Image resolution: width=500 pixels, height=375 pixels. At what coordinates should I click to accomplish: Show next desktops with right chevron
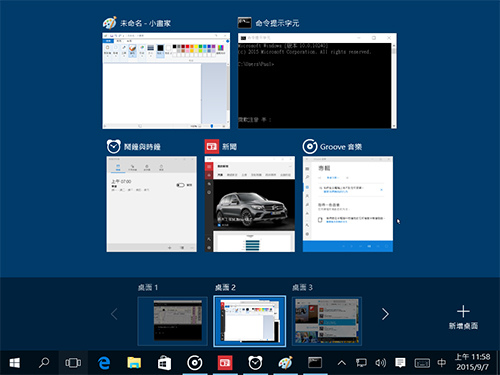click(385, 314)
